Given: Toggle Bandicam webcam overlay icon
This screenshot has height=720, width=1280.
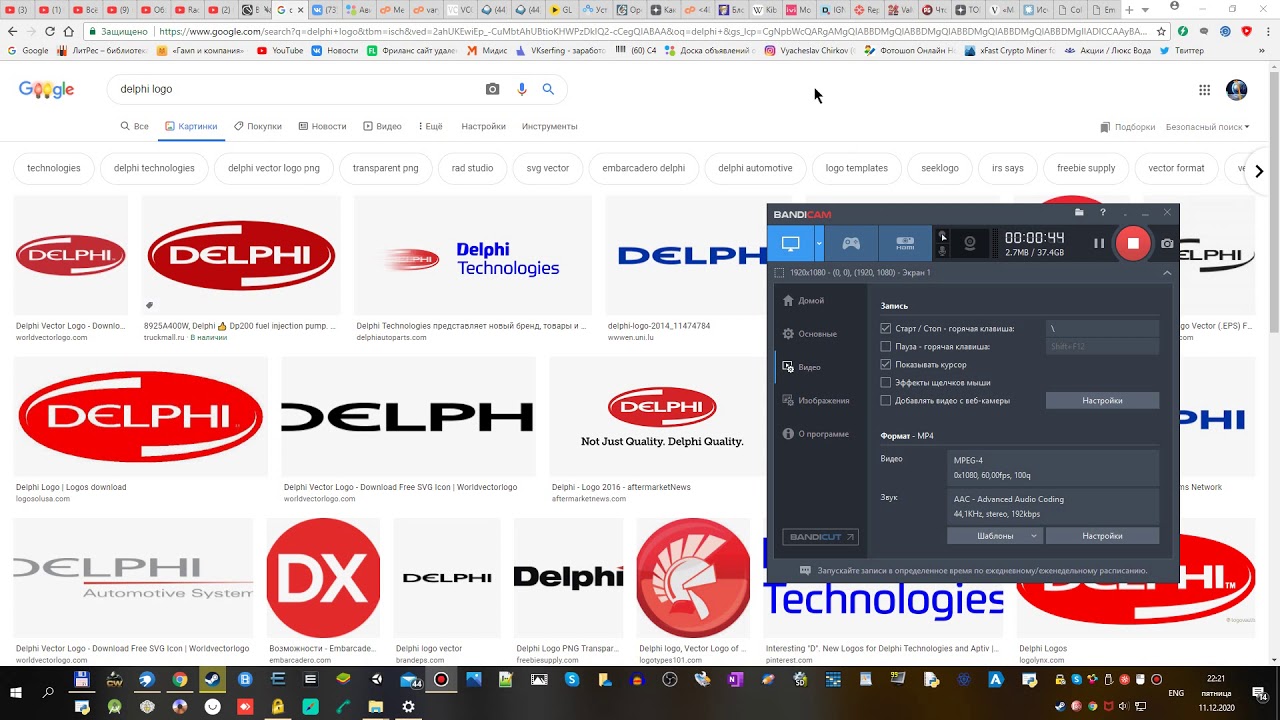Looking at the screenshot, I should coord(969,243).
